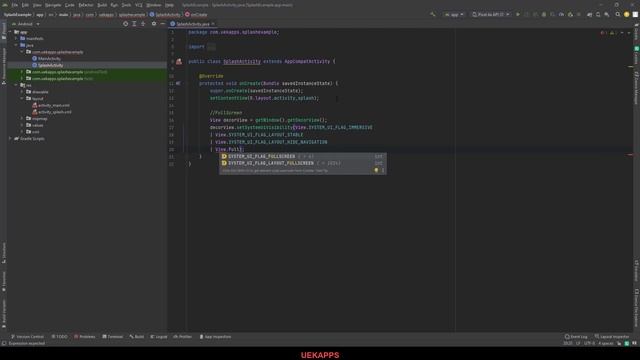The height and width of the screenshot is (360, 640).
Task: Click the select opened file target icon
Action: (125, 24)
